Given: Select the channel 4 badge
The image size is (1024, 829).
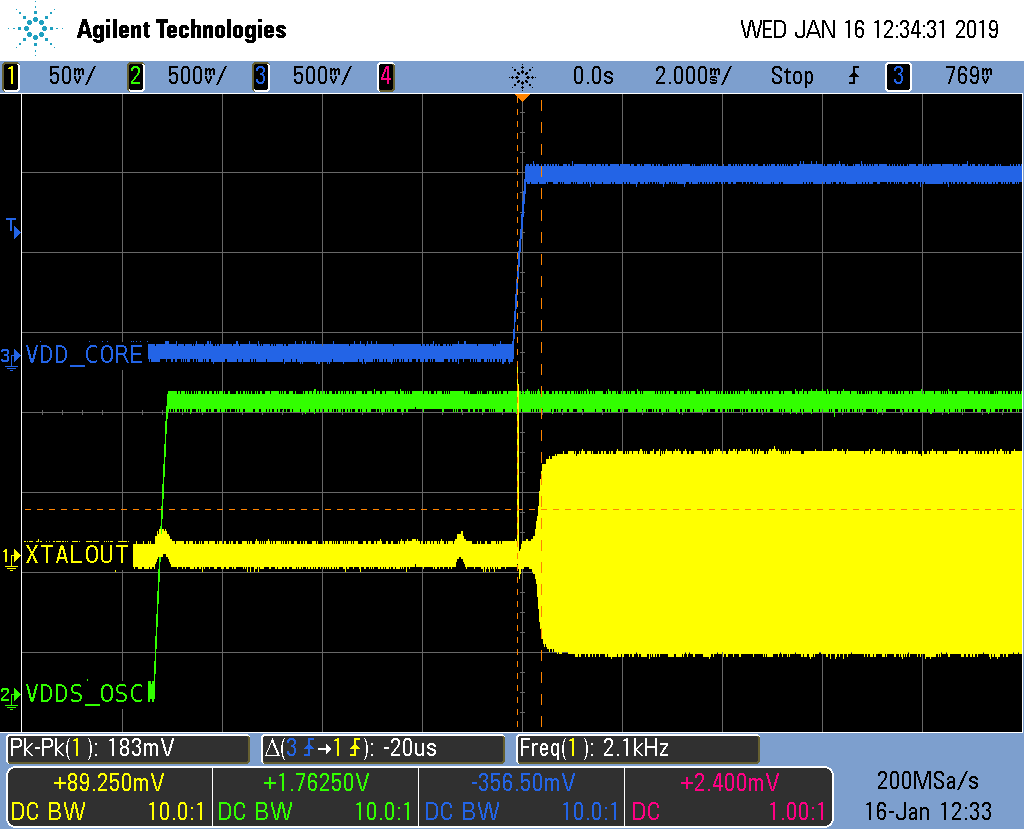Looking at the screenshot, I should click(x=385, y=76).
